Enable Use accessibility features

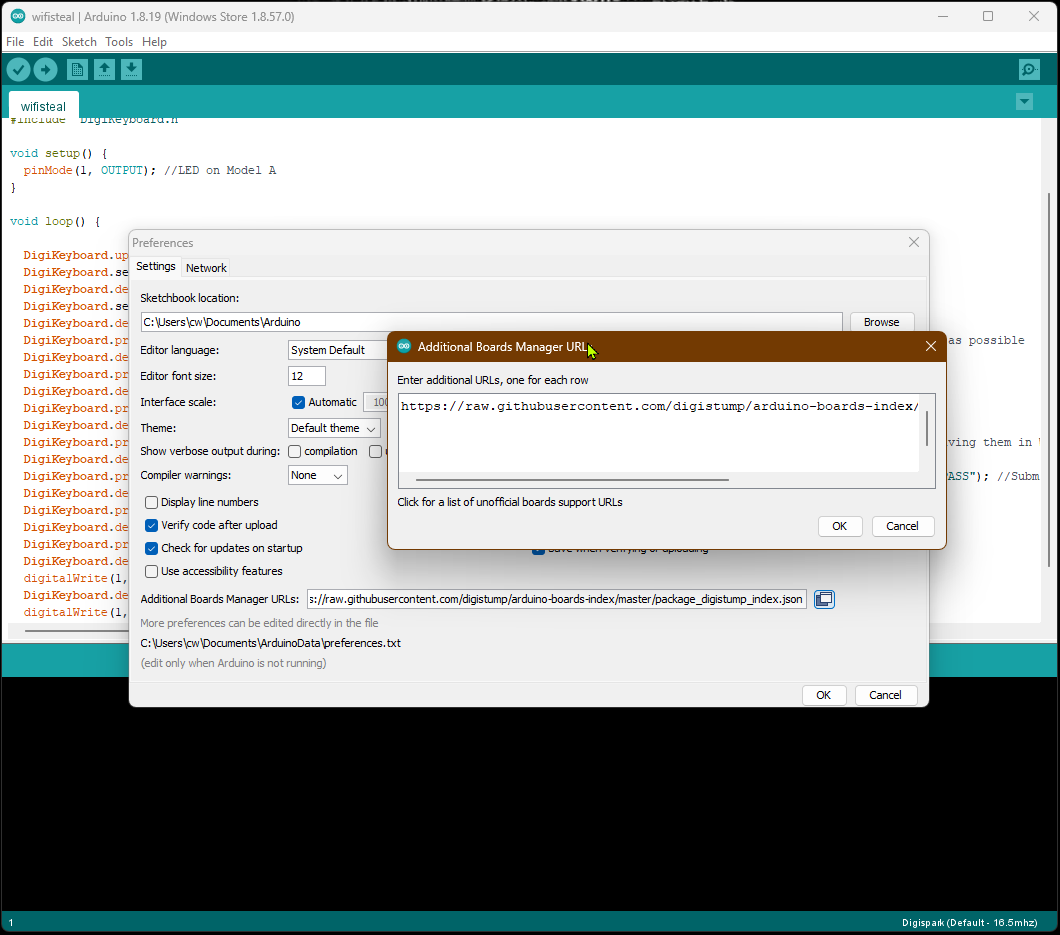tap(151, 571)
